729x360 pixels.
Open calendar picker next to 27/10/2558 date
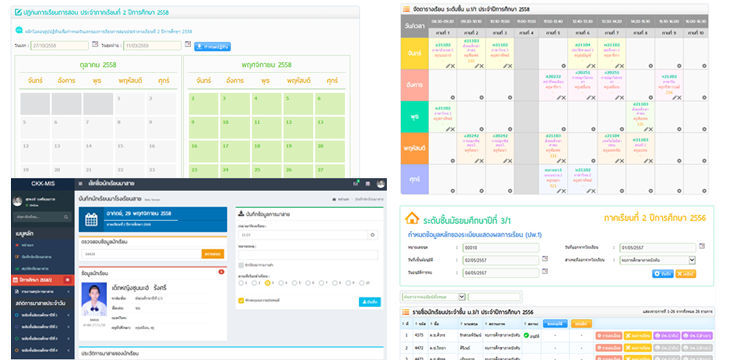click(x=95, y=44)
